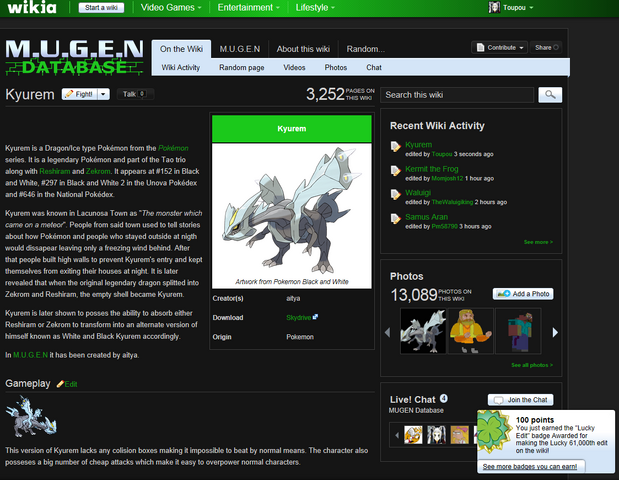Click the Add a Photo button

[523, 294]
